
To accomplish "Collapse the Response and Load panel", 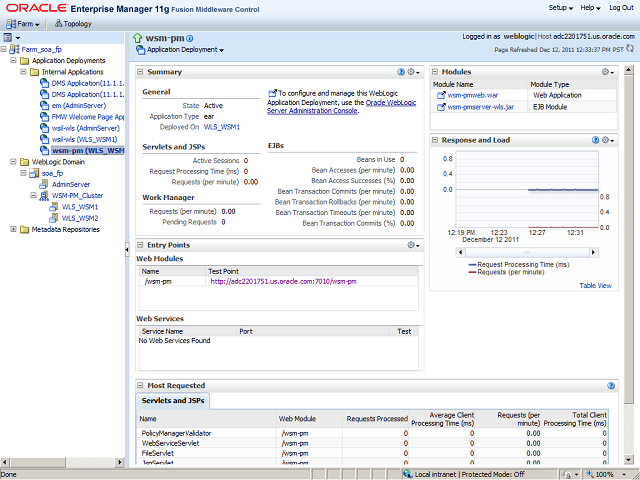I will (435, 140).
